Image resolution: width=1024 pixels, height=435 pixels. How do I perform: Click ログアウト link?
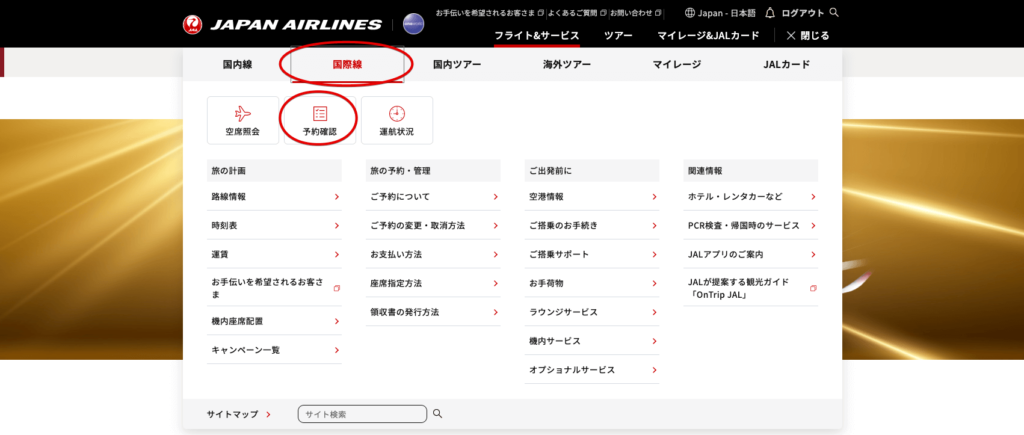pyautogui.click(x=803, y=12)
